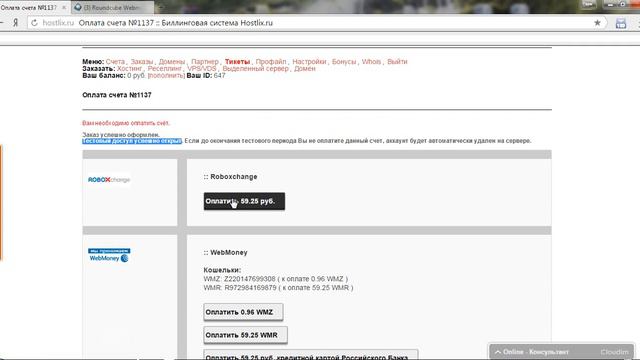Open the Тикеты link
640x360 pixels.
click(237, 62)
